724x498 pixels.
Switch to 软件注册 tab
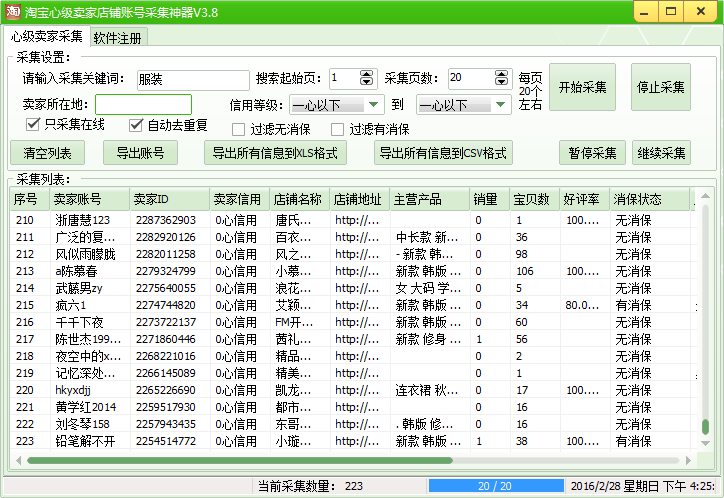click(x=118, y=38)
